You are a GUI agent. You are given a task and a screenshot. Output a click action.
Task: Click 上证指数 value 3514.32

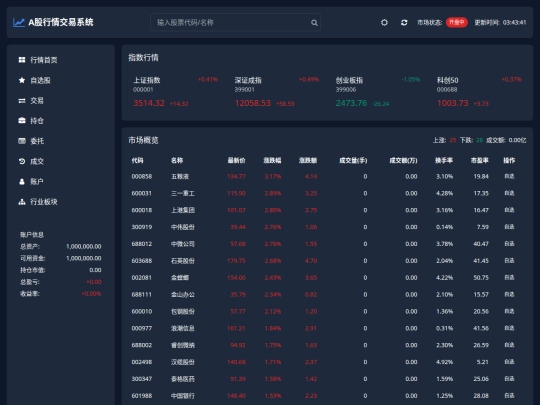(149, 103)
